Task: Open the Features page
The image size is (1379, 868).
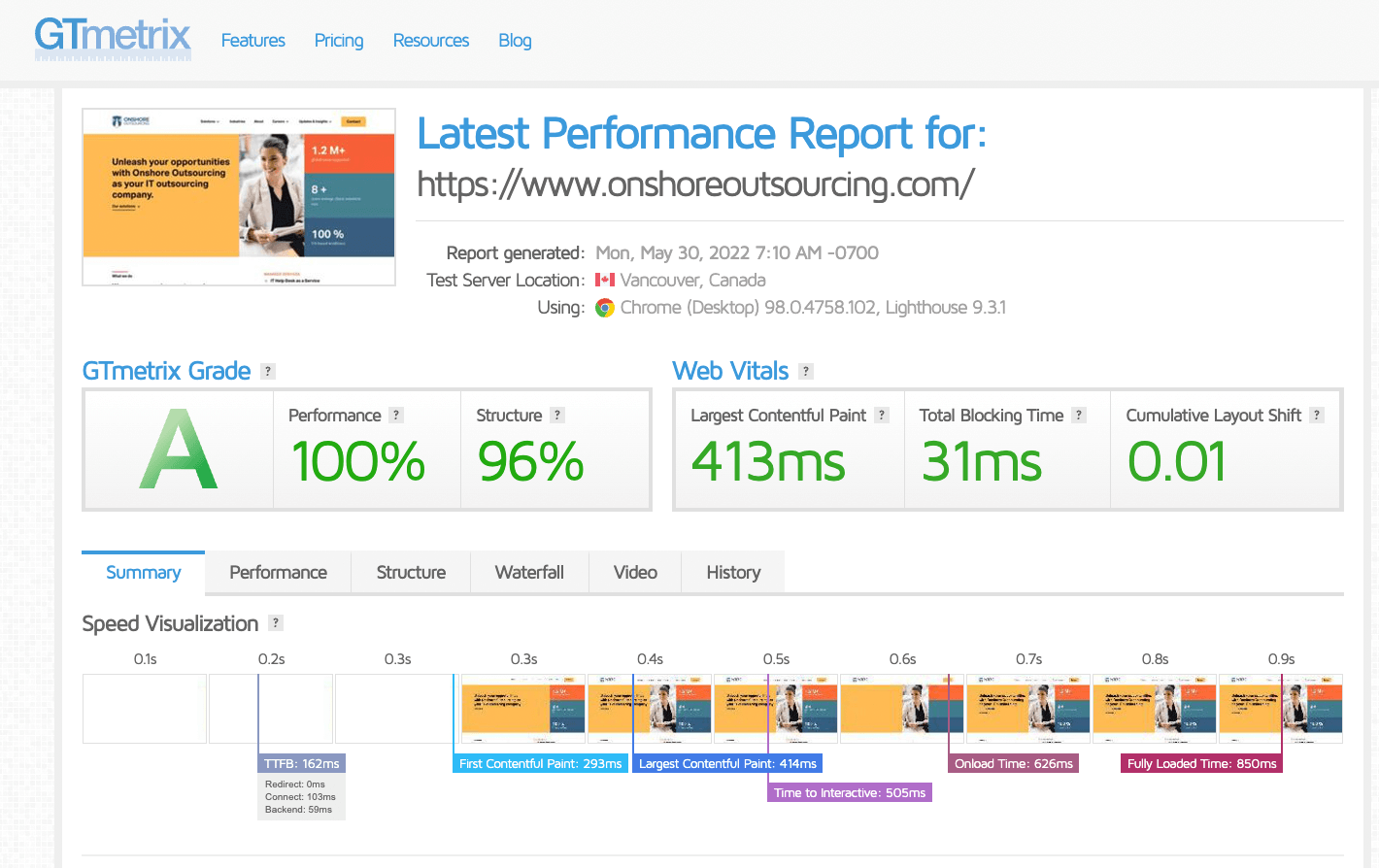Action: [252, 41]
